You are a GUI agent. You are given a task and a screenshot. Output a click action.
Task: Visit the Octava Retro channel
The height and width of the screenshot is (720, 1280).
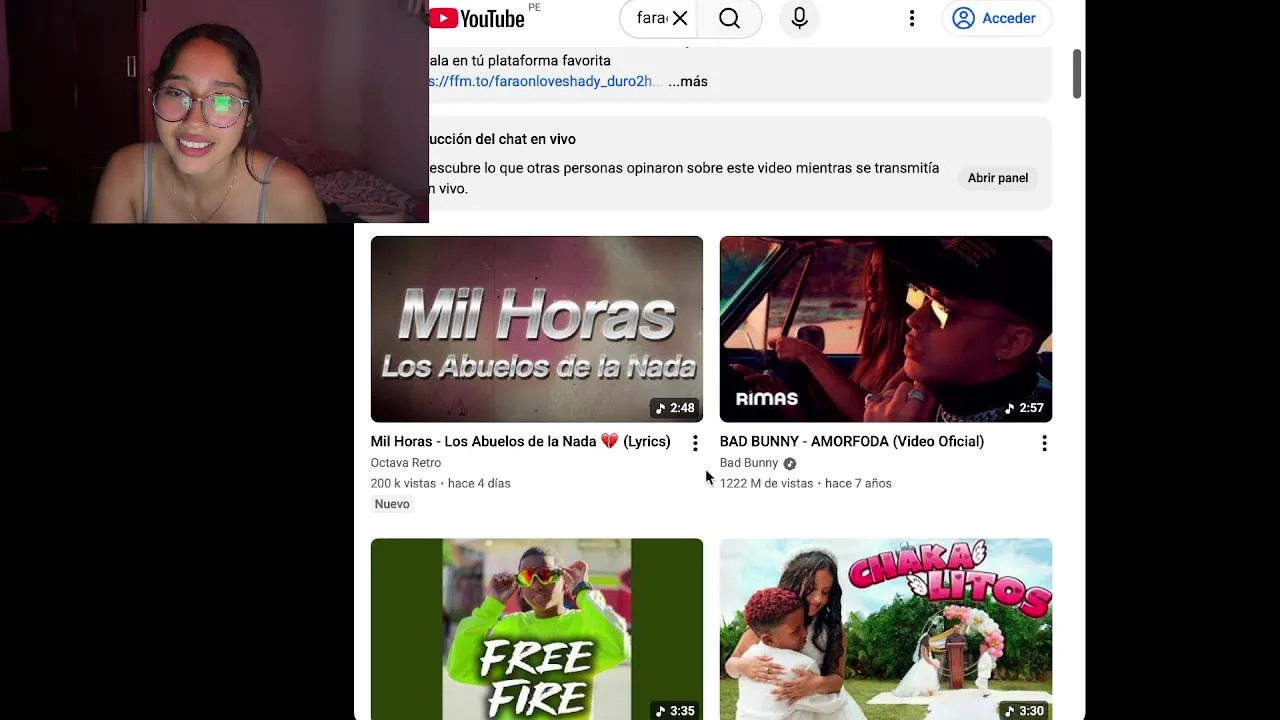[x=406, y=463]
